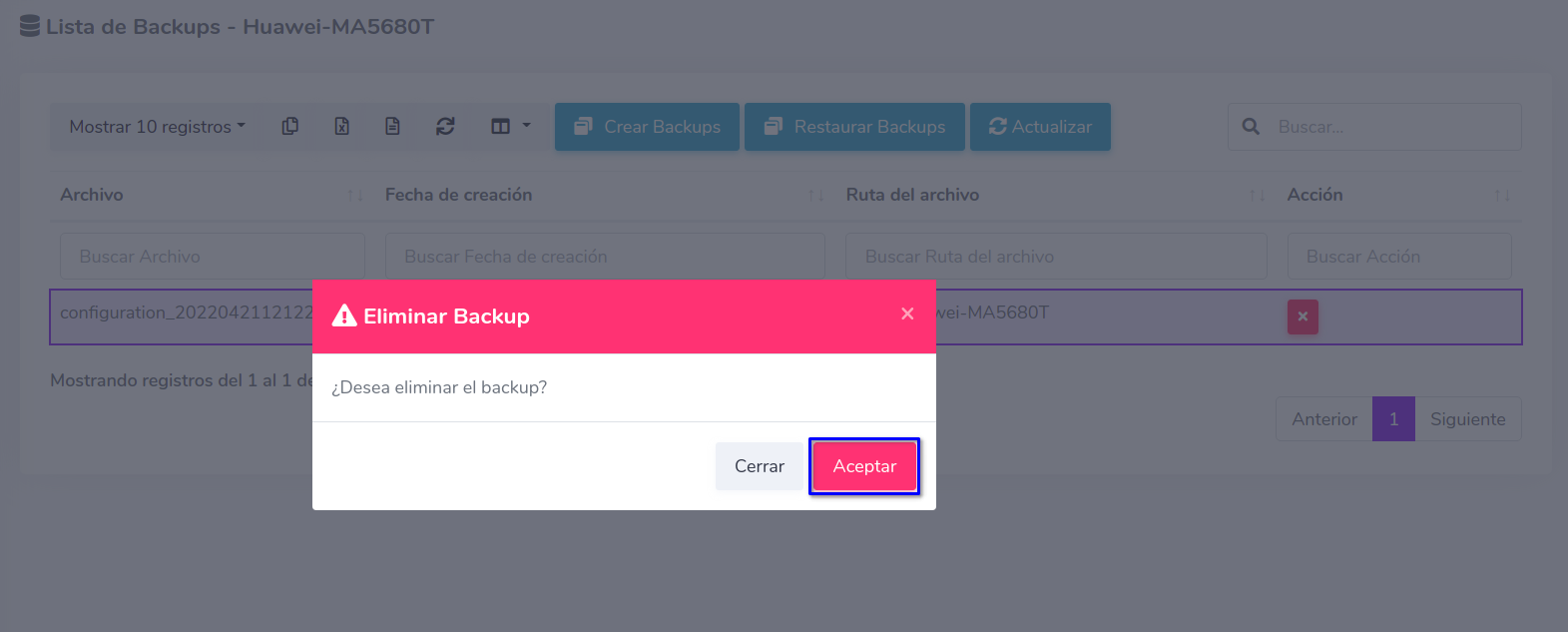Viewport: 1568px width, 632px height.
Task: Click the refresh arrows toolbar icon
Action: (445, 127)
